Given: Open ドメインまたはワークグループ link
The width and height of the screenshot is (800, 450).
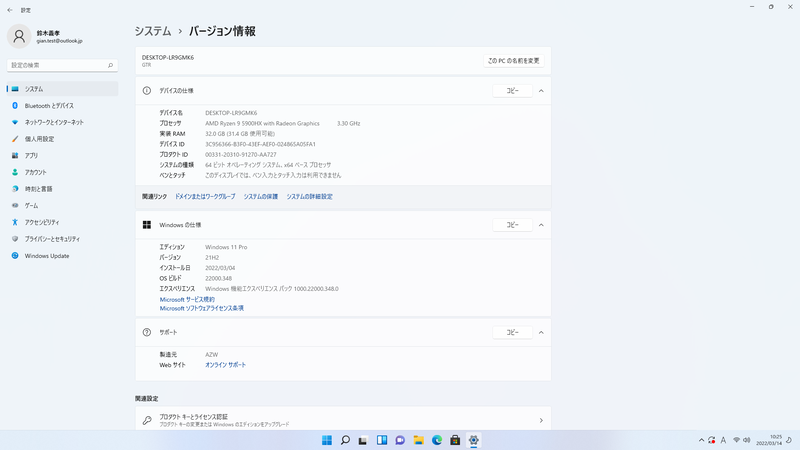Looking at the screenshot, I should (x=205, y=196).
